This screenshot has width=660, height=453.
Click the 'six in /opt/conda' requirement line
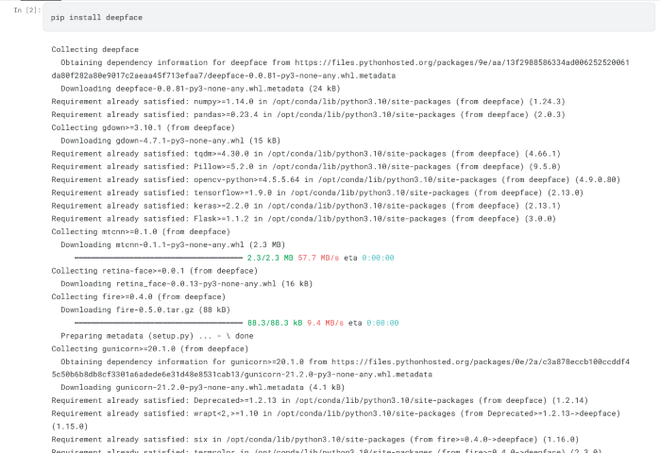click(x=315, y=440)
